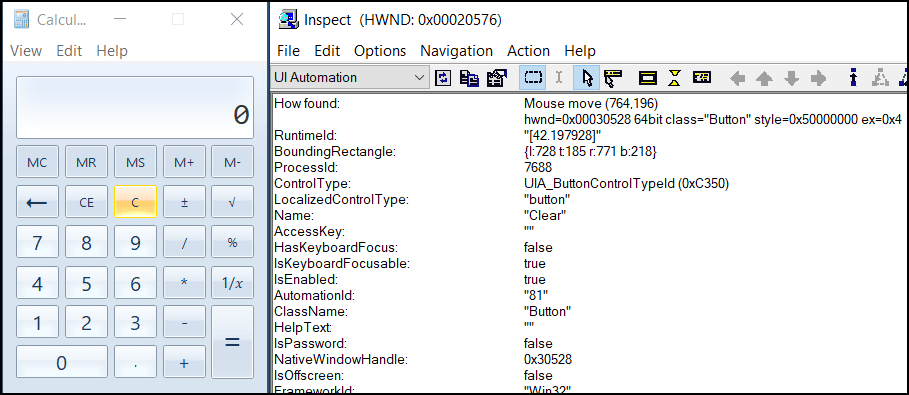Screen dimensions: 909x395
Task: Click the M- button in Calculator
Action: pyautogui.click(x=232, y=162)
